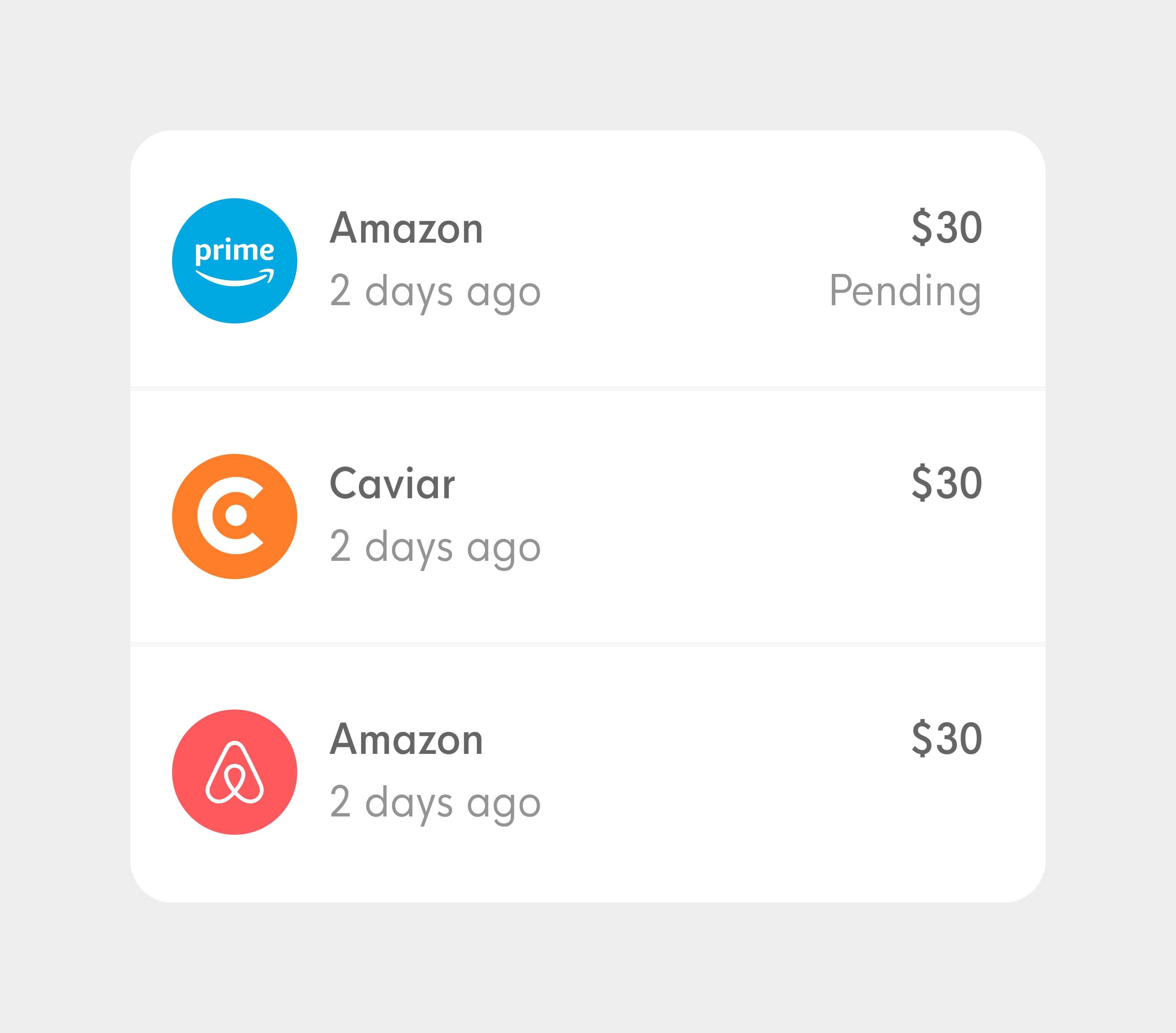This screenshot has height=1033, width=1176.
Task: Select the Caviar merchant name
Action: [392, 484]
